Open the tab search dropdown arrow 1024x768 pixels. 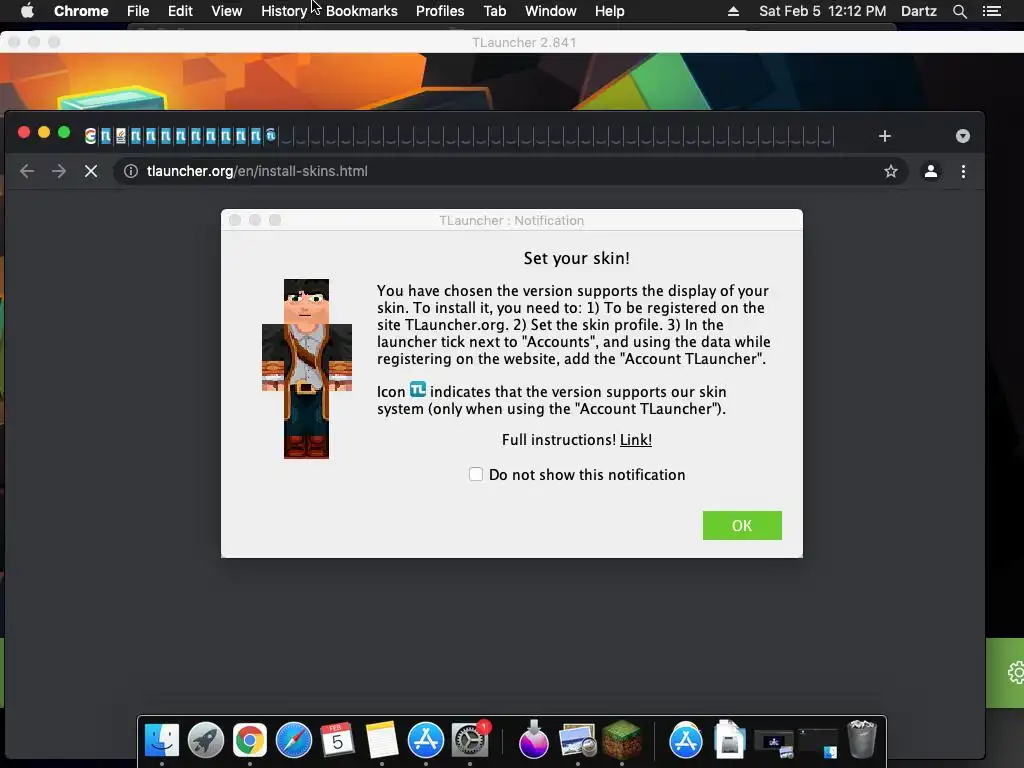click(x=963, y=136)
